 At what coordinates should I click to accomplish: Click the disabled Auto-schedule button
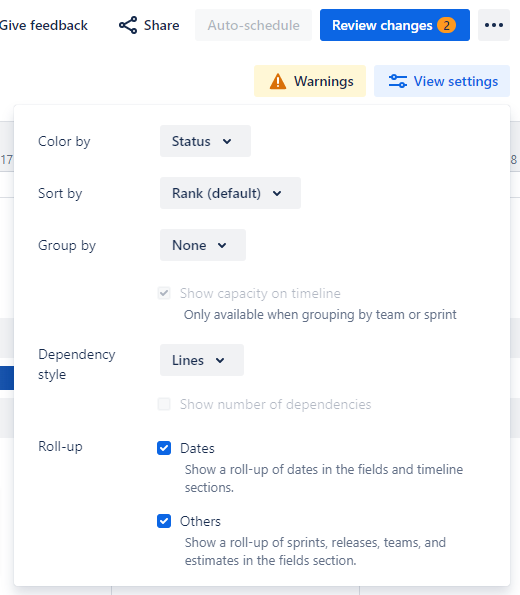tap(253, 25)
